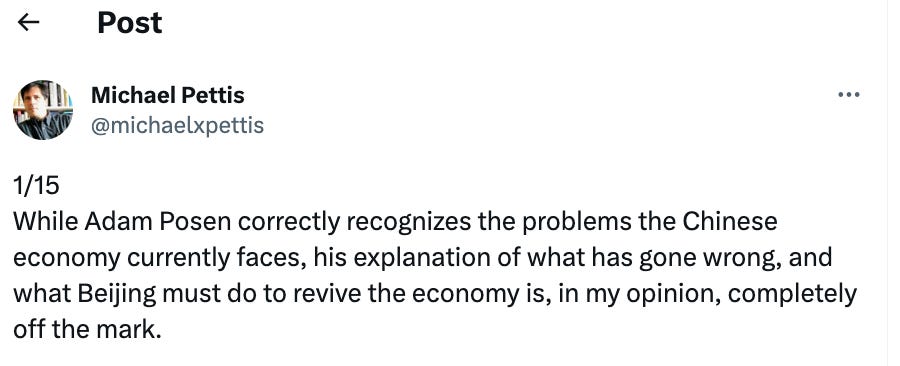Click the word completely in the post
This screenshot has height=366, width=900.
(792, 295)
